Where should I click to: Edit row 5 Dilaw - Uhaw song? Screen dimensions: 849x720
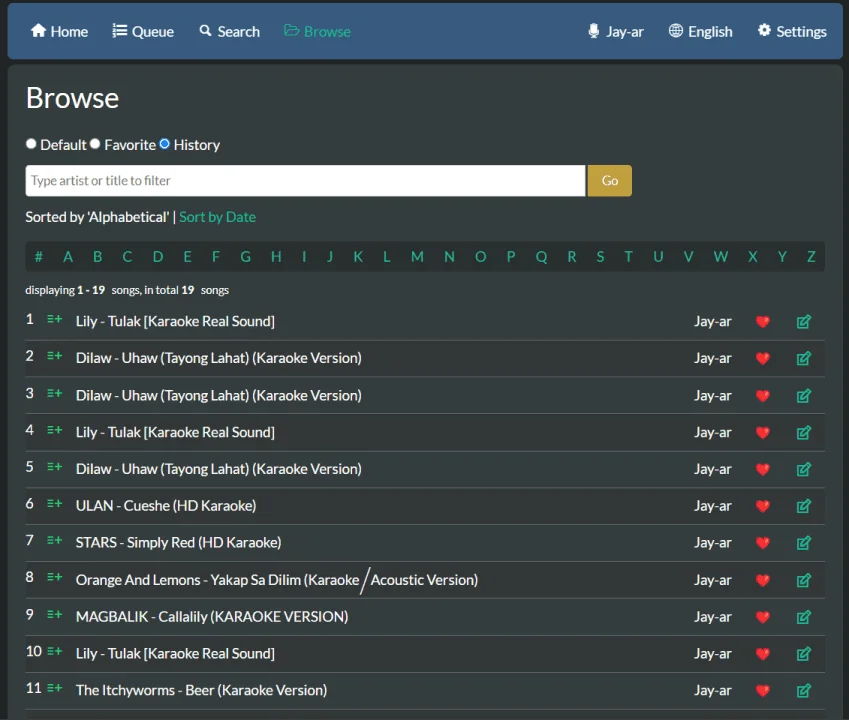point(804,469)
